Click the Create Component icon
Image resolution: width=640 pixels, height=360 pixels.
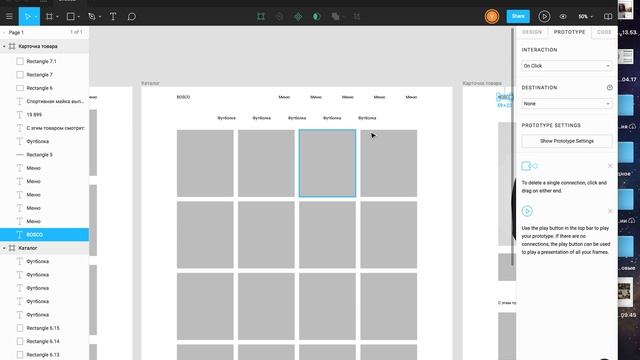[x=298, y=17]
